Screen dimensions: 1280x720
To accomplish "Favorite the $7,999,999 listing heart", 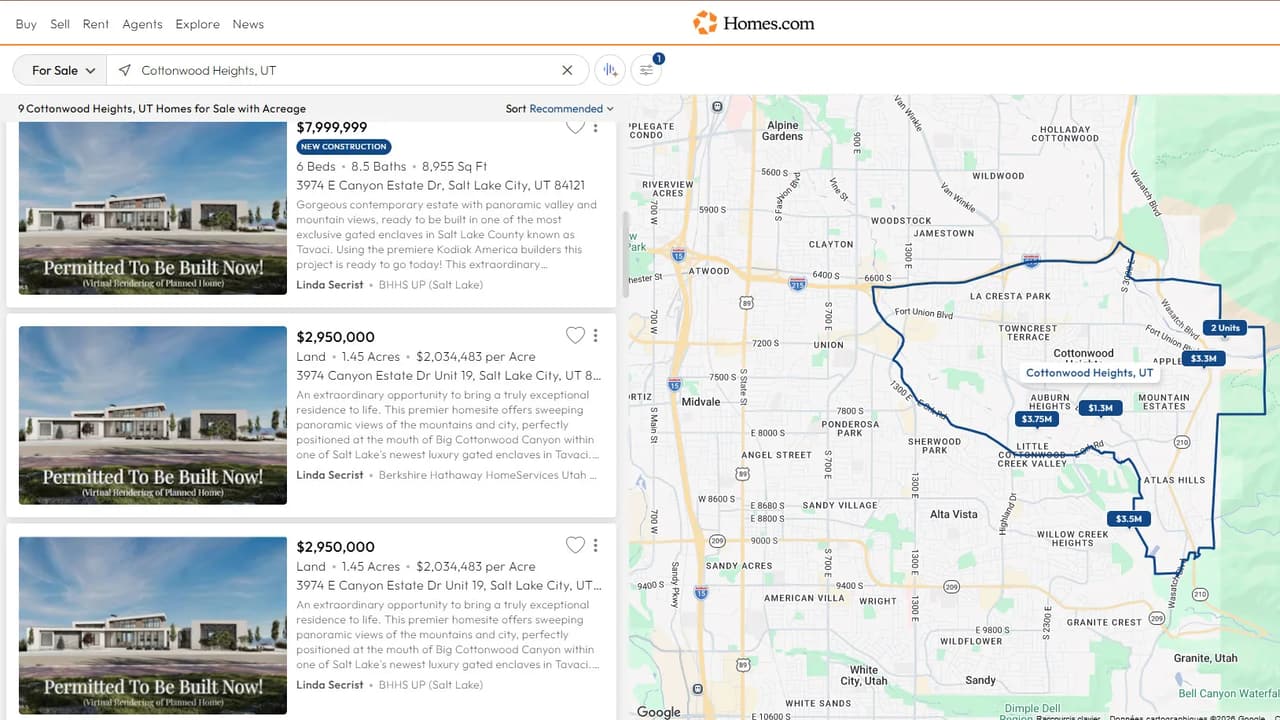I will 575,126.
